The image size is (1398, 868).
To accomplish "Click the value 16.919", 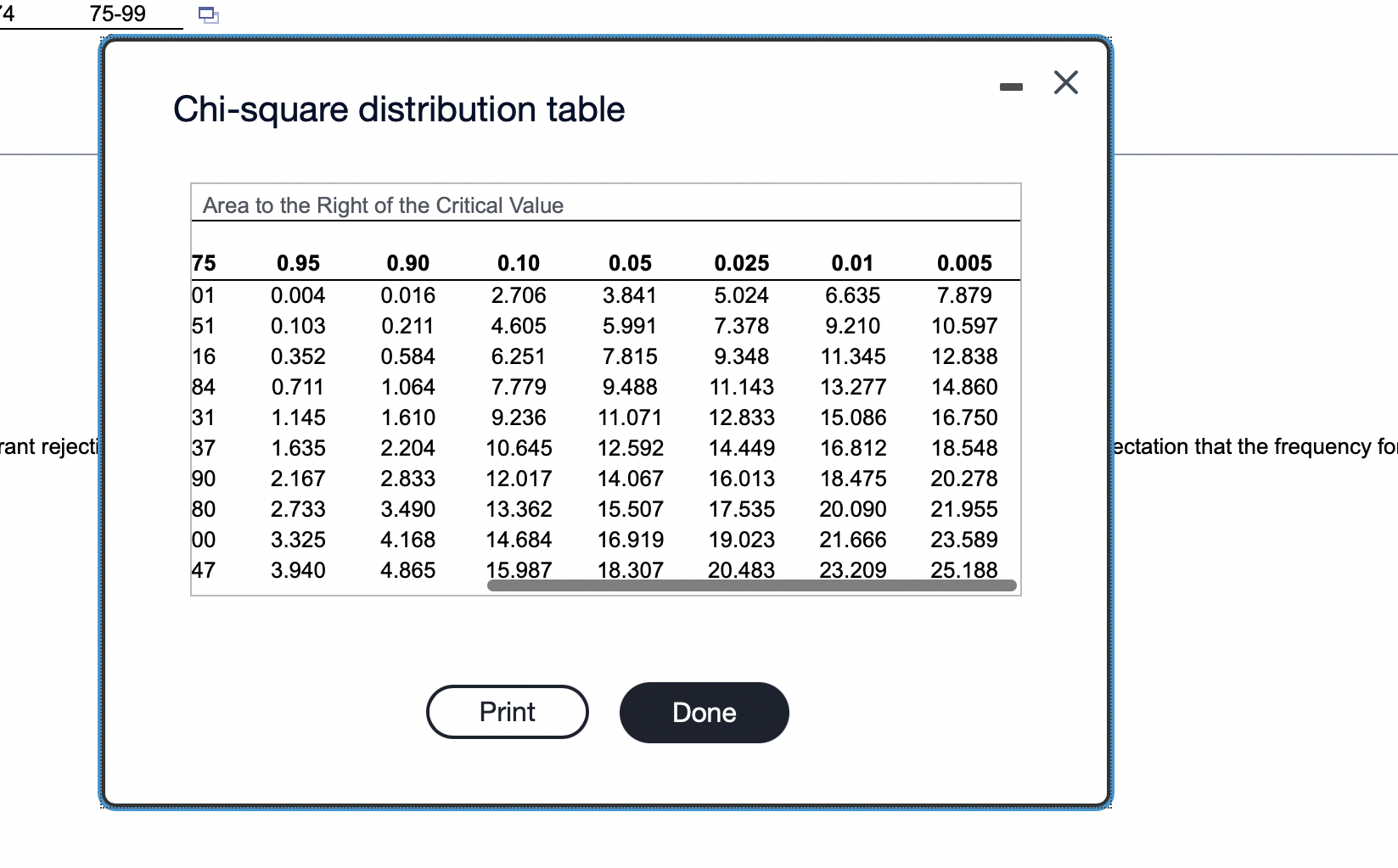I will 630,540.
